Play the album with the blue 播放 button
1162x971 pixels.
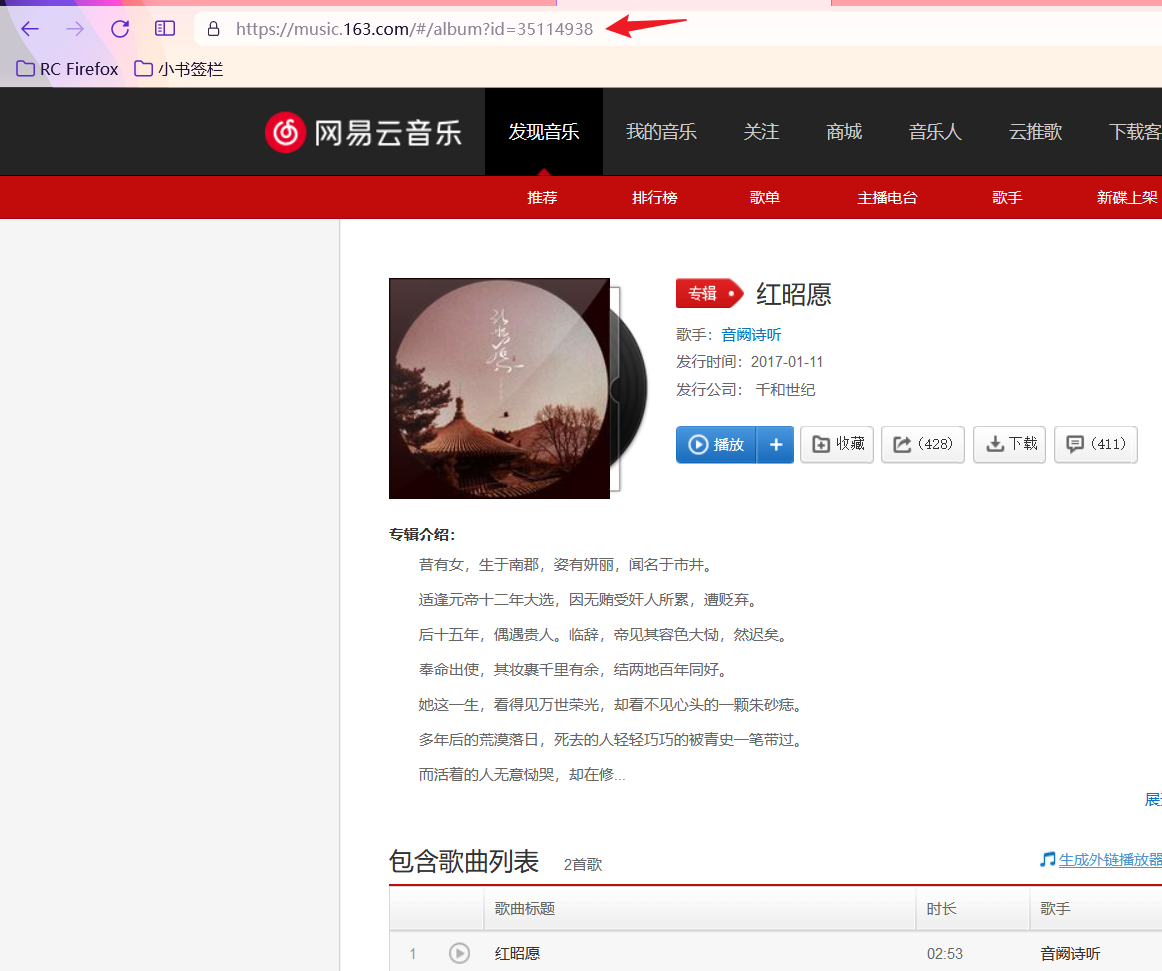click(716, 444)
